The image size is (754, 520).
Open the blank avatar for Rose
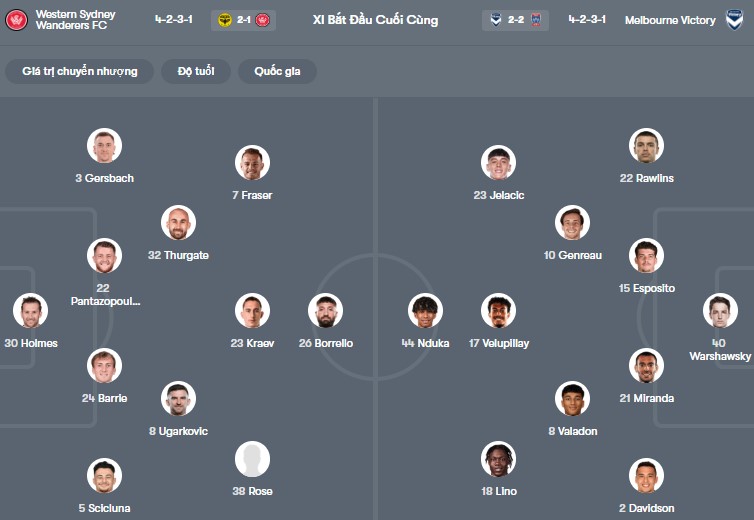pos(252,459)
